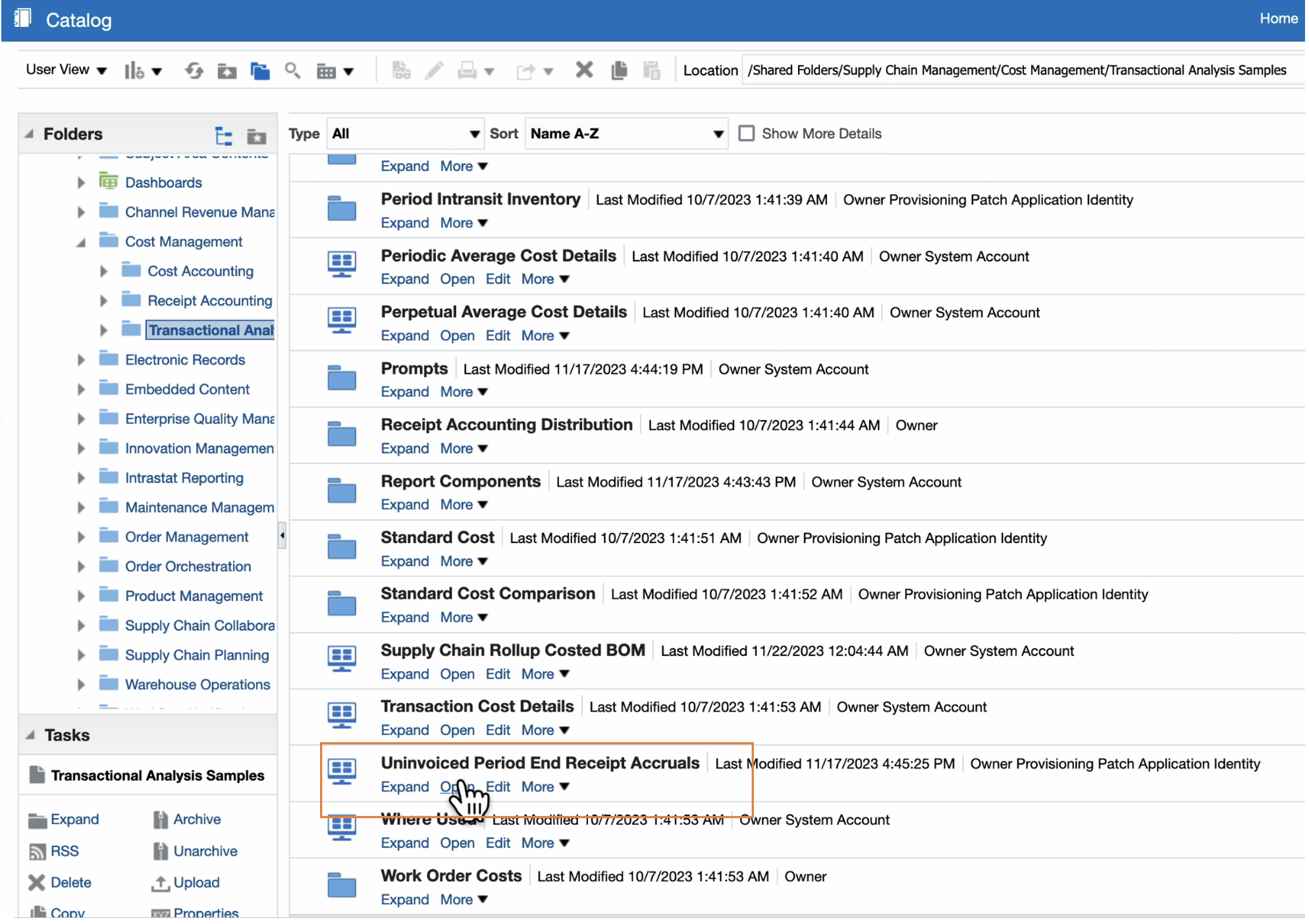Click the paste toolbar icon
The width and height of the screenshot is (1309, 924).
[652, 70]
